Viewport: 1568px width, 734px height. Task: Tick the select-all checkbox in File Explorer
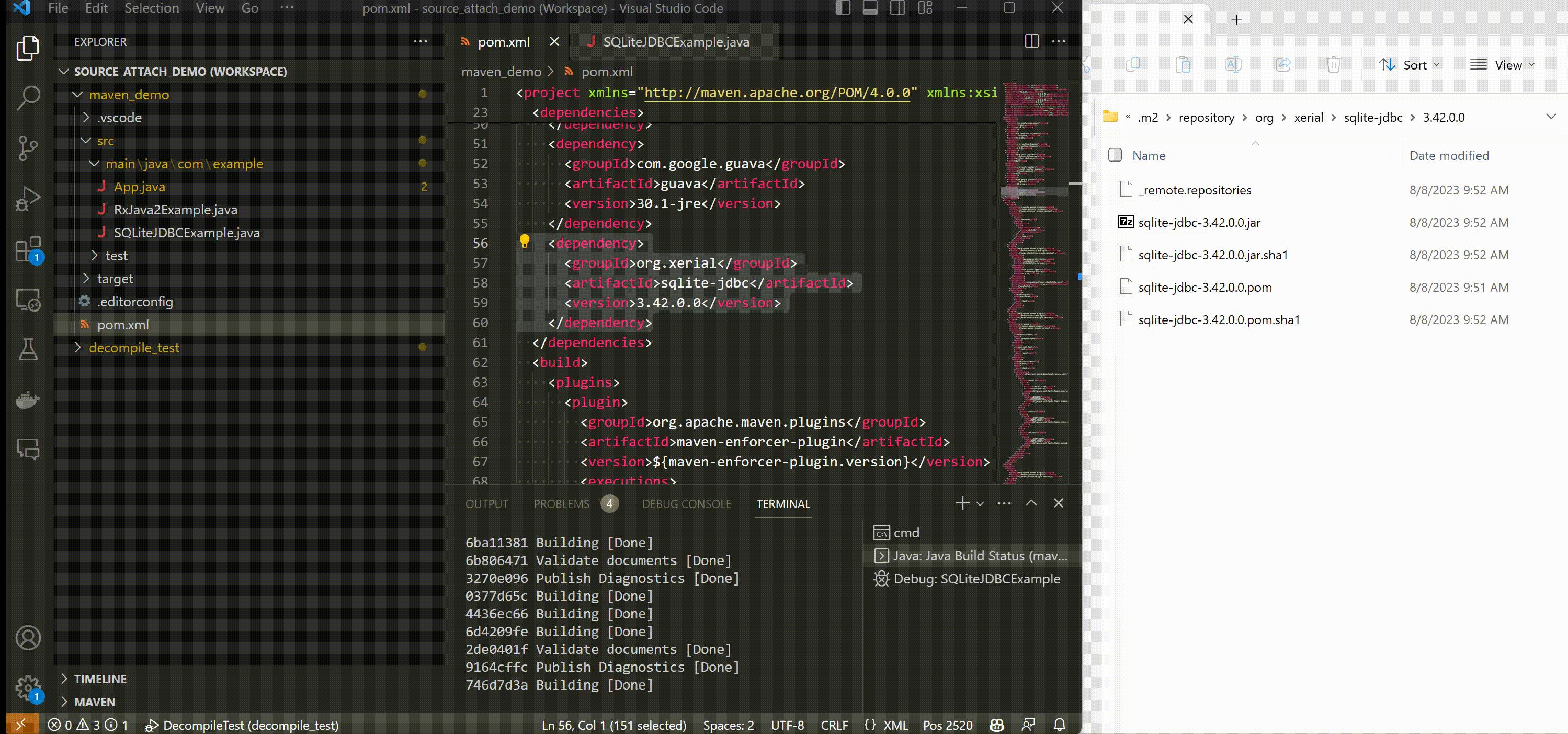1115,155
